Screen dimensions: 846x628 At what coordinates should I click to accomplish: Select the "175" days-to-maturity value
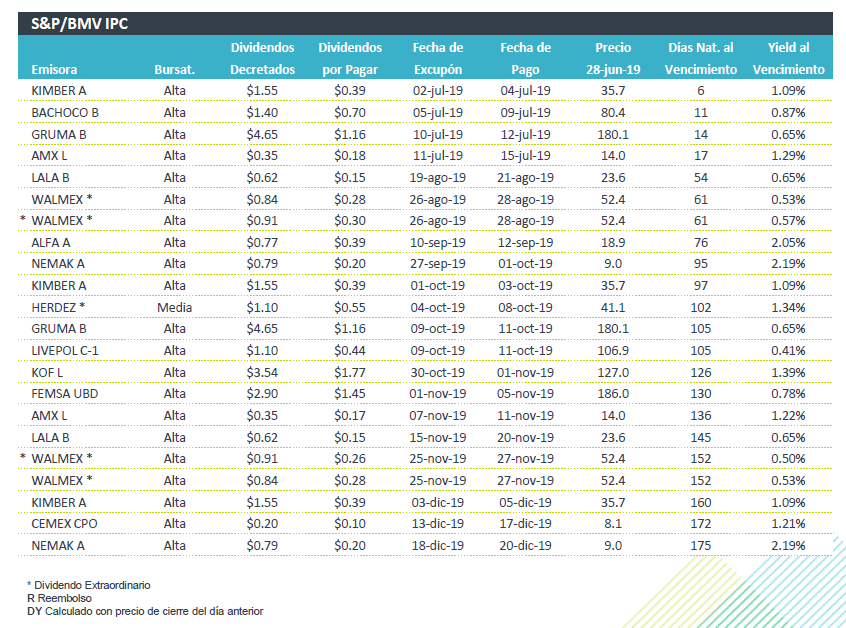coord(700,545)
